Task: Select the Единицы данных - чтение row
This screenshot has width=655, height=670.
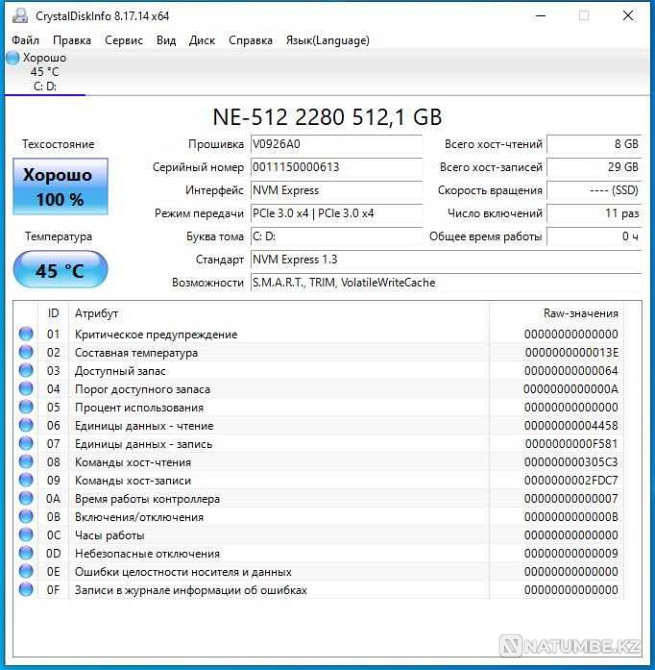Action: pyautogui.click(x=318, y=426)
